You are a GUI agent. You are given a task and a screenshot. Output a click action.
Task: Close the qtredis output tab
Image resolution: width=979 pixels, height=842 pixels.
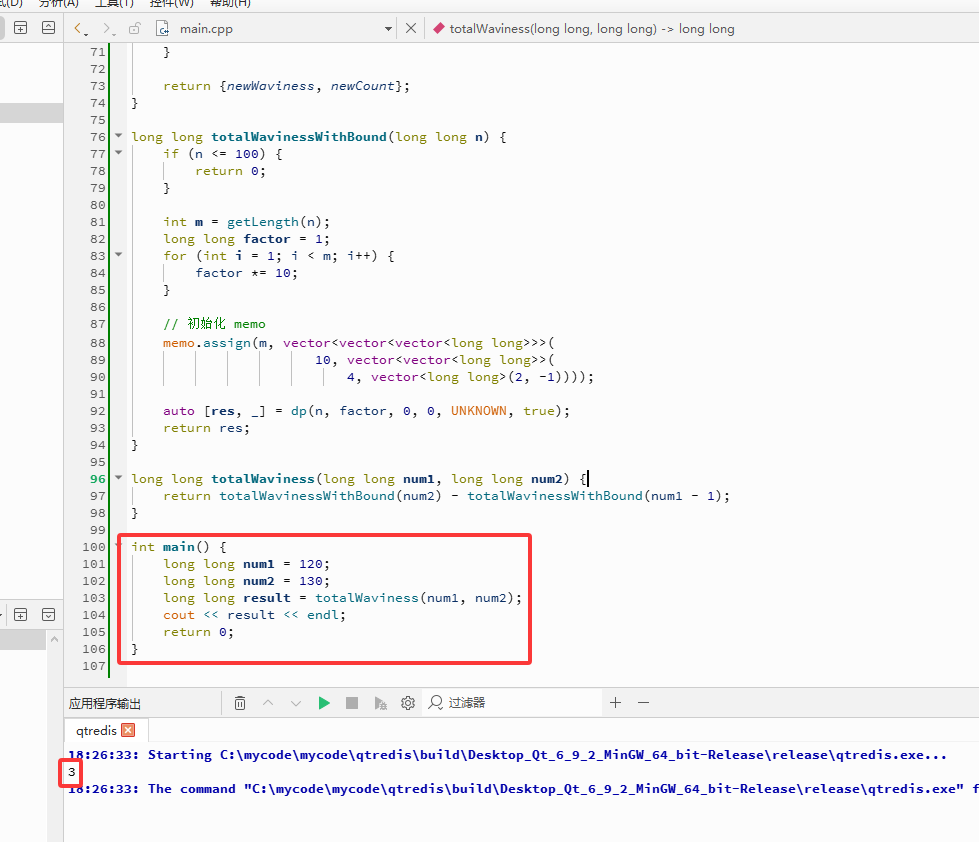(128, 730)
